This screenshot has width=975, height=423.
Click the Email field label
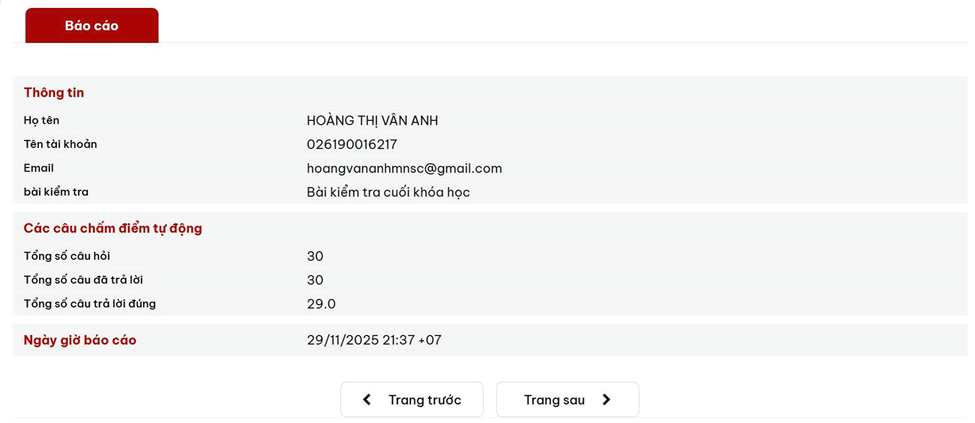point(39,168)
